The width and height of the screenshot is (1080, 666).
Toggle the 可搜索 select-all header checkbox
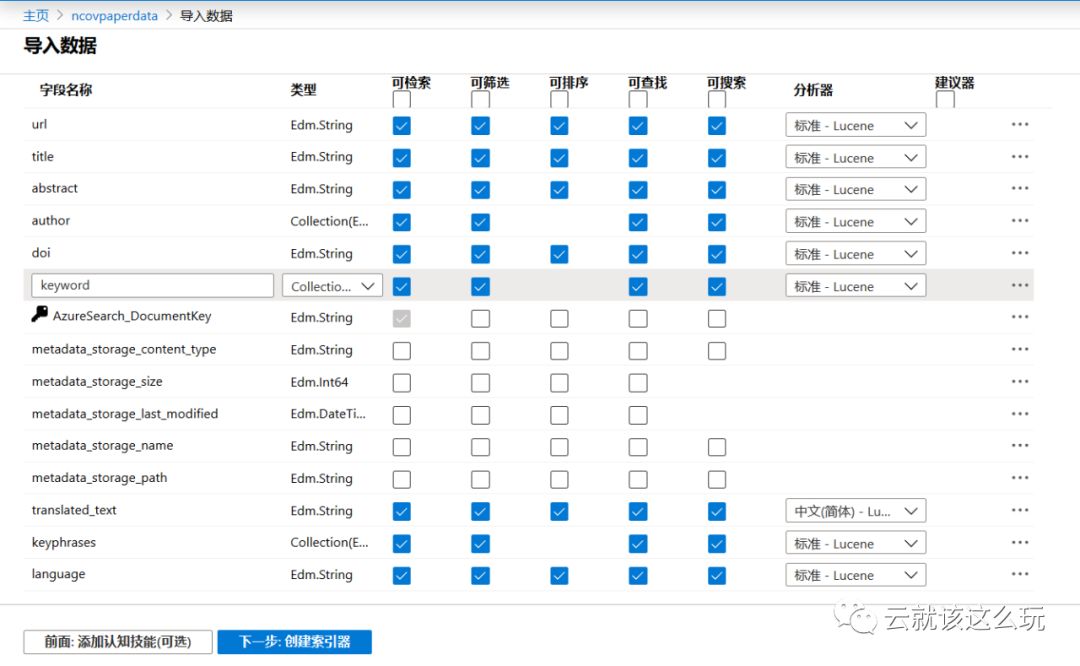point(716,100)
